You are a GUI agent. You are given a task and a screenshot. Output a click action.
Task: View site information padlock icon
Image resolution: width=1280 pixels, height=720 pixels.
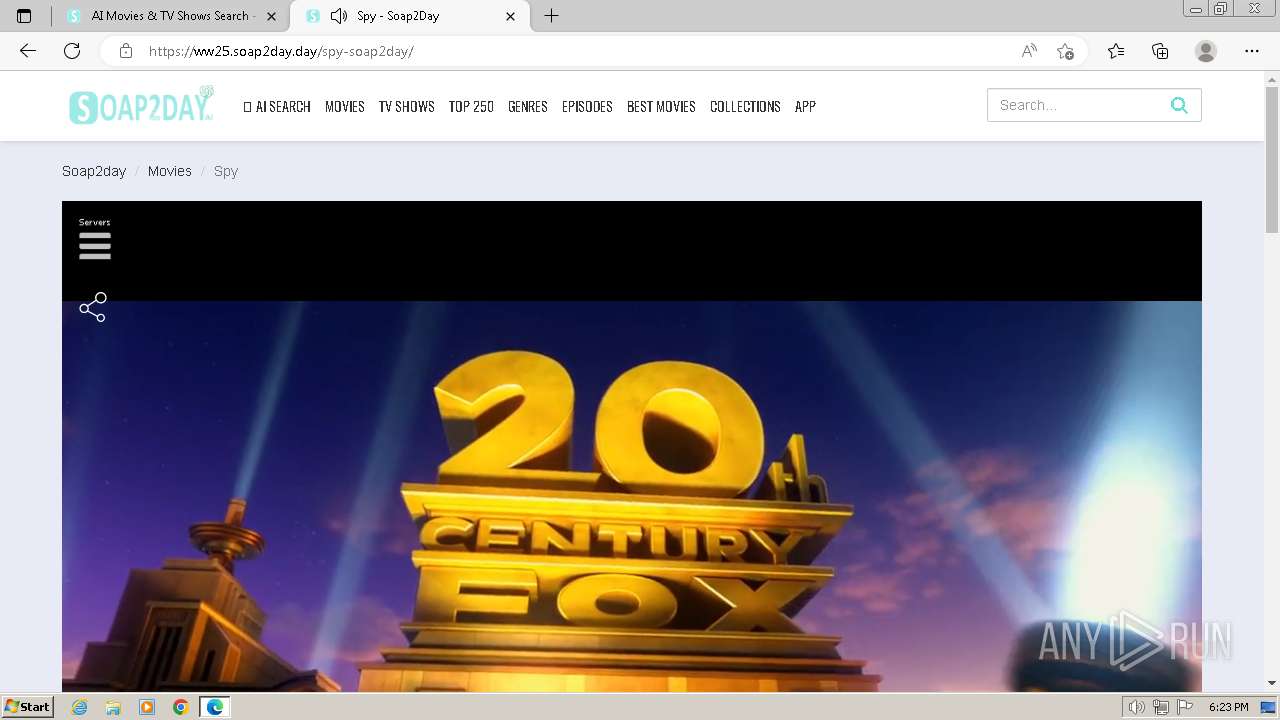coord(126,51)
